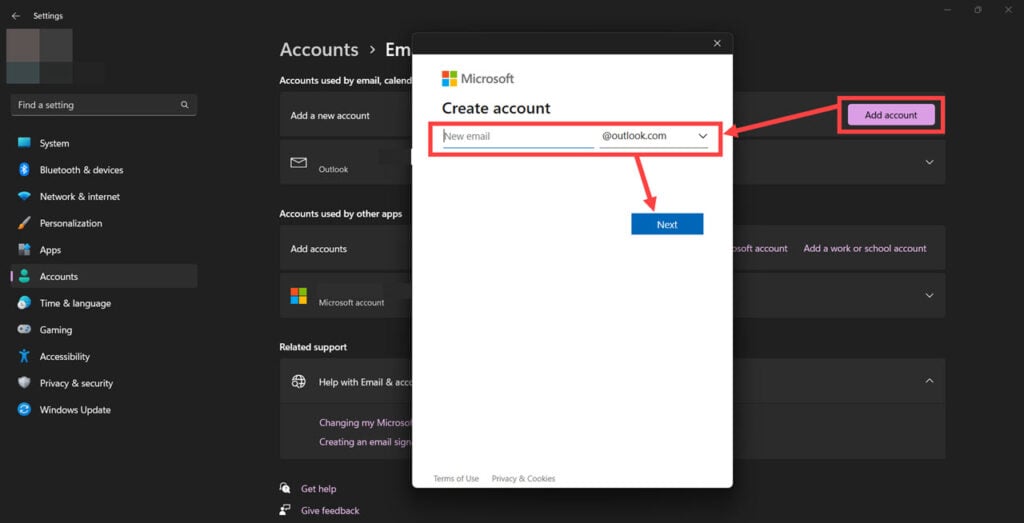Expand the @outlook.com domain dropdown
This screenshot has height=523, width=1024.
tap(702, 136)
